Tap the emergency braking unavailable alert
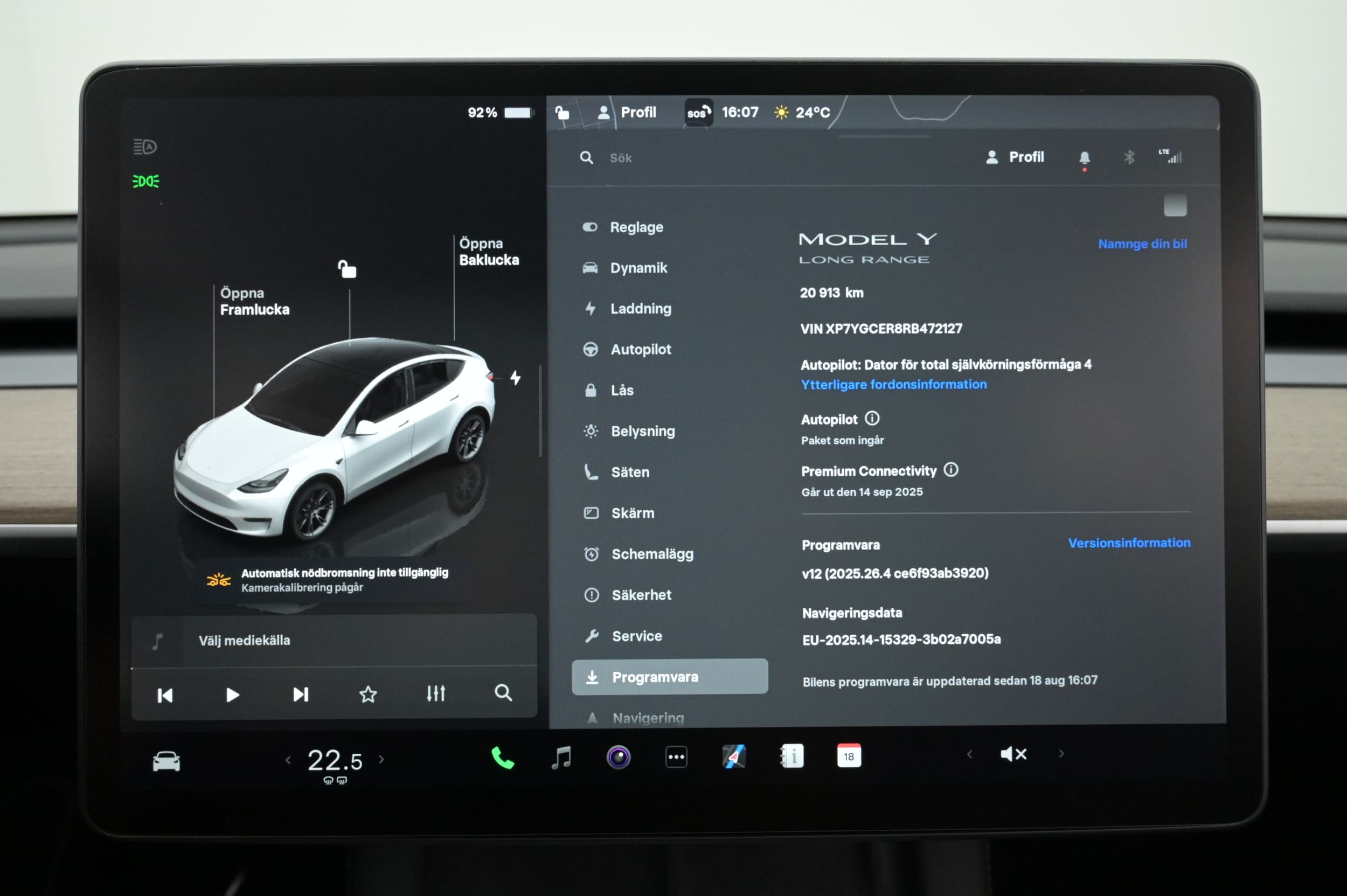The height and width of the screenshot is (896, 1347). pos(334,579)
